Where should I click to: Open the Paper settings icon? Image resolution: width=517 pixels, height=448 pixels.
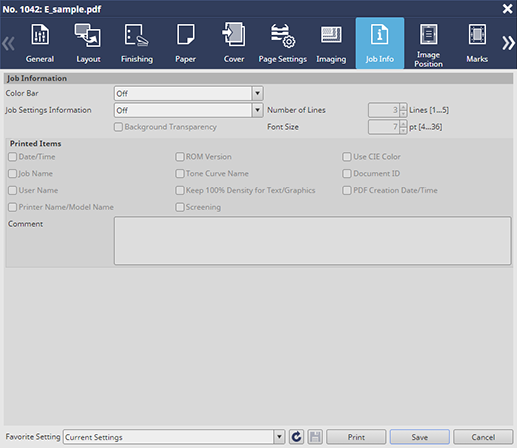tap(186, 34)
